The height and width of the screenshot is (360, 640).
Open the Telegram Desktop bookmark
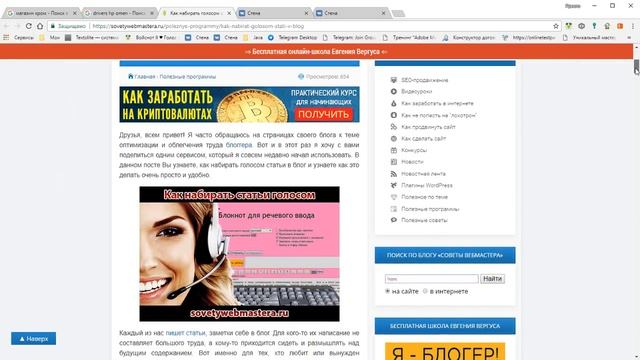[x=293, y=38]
